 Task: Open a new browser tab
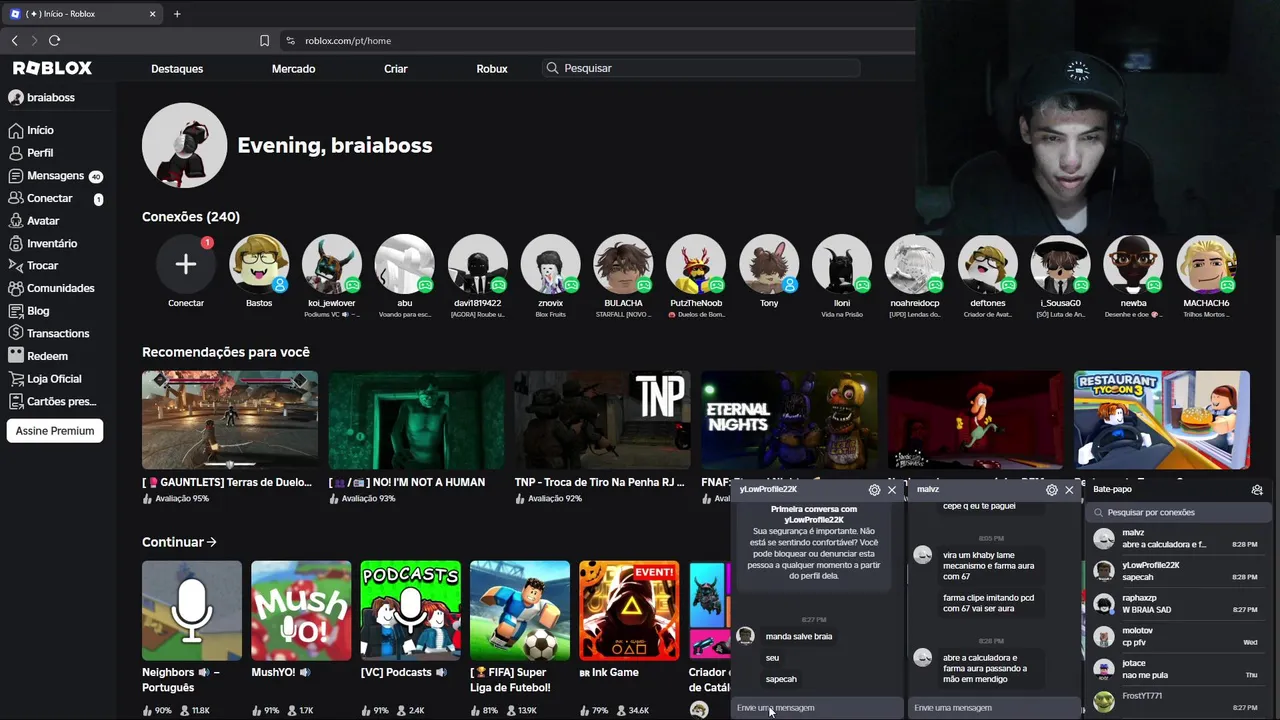[x=177, y=14]
